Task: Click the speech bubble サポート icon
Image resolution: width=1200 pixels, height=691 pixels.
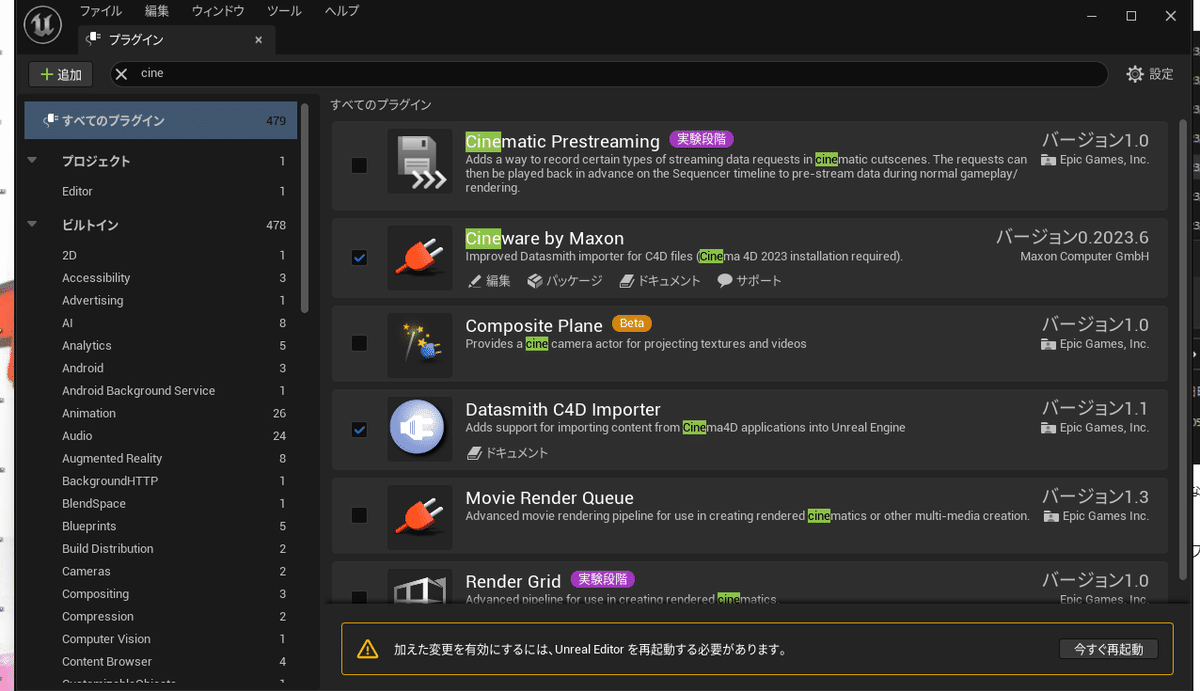Action: [x=725, y=281]
